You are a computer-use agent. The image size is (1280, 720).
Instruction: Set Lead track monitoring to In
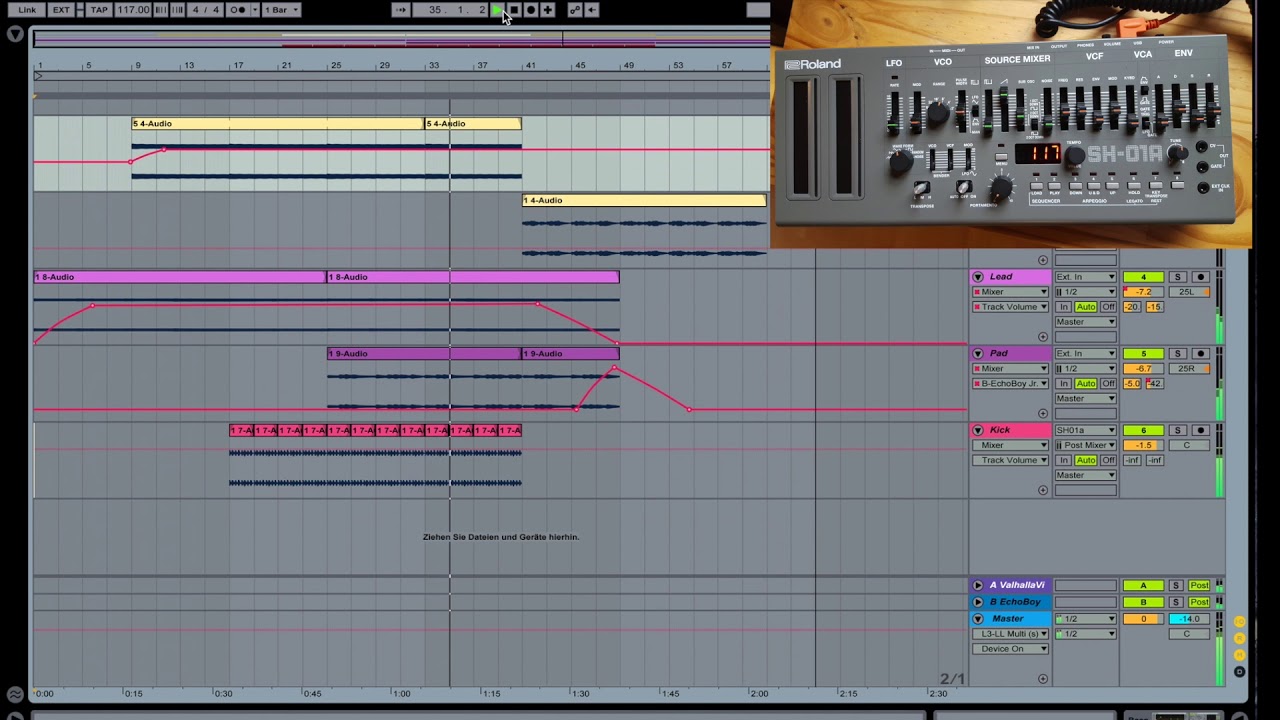1064,307
